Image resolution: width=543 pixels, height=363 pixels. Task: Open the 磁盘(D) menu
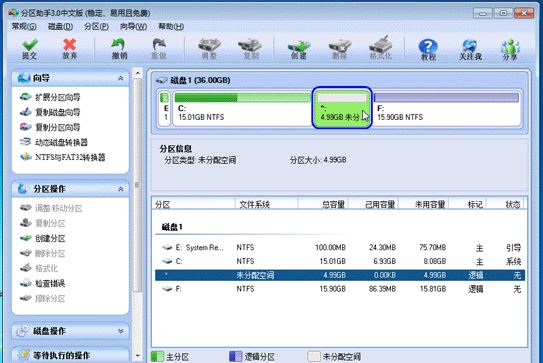(x=60, y=26)
